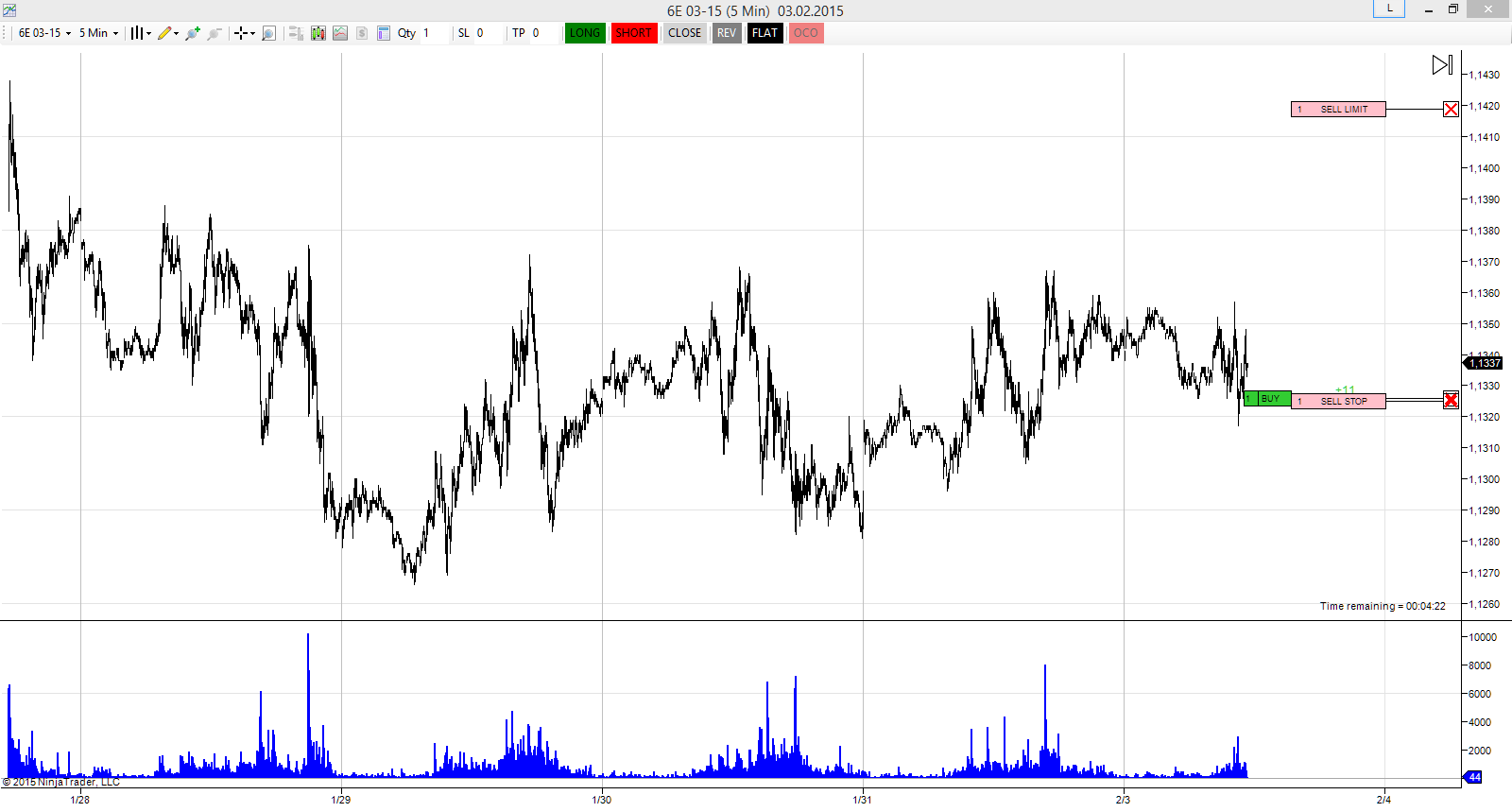The height and width of the screenshot is (812, 1512).
Task: Click the red SHORT button
Action: pos(634,33)
